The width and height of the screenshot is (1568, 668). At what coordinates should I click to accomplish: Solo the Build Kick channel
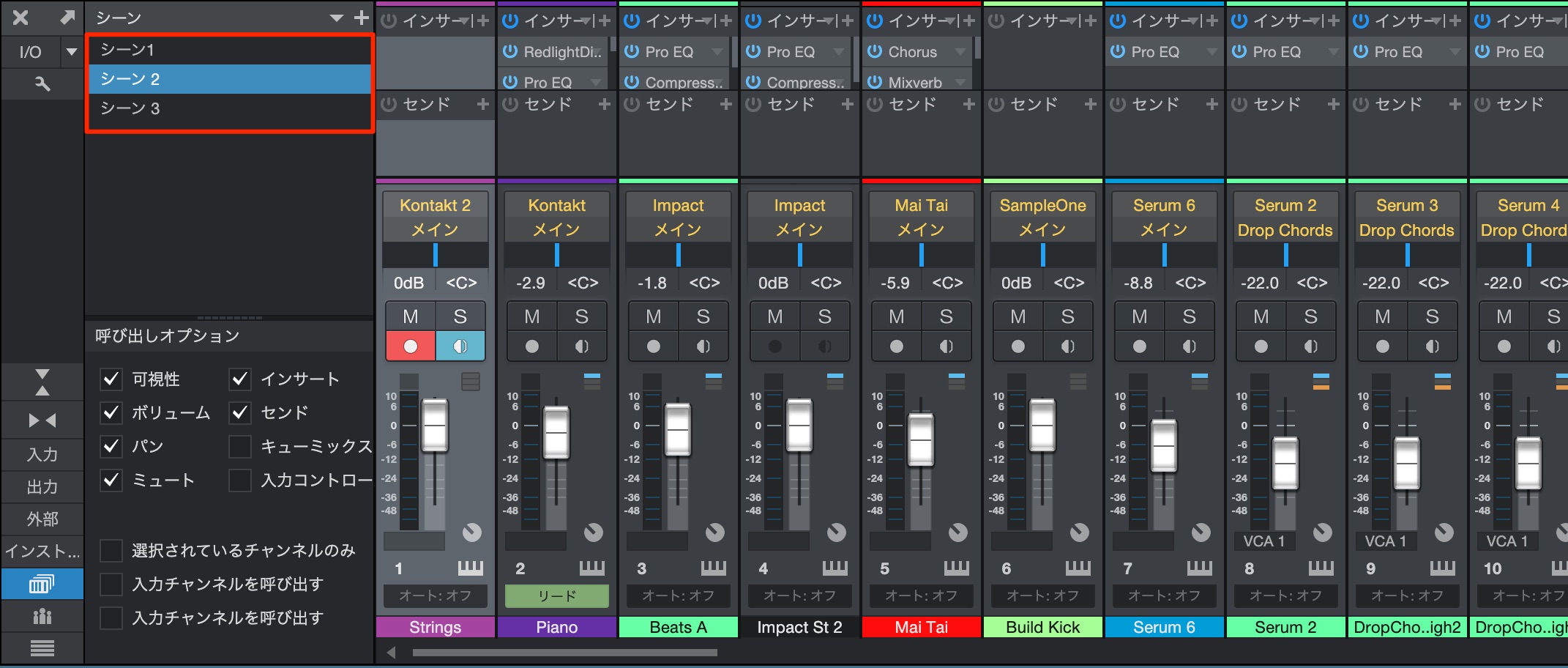tap(1067, 316)
